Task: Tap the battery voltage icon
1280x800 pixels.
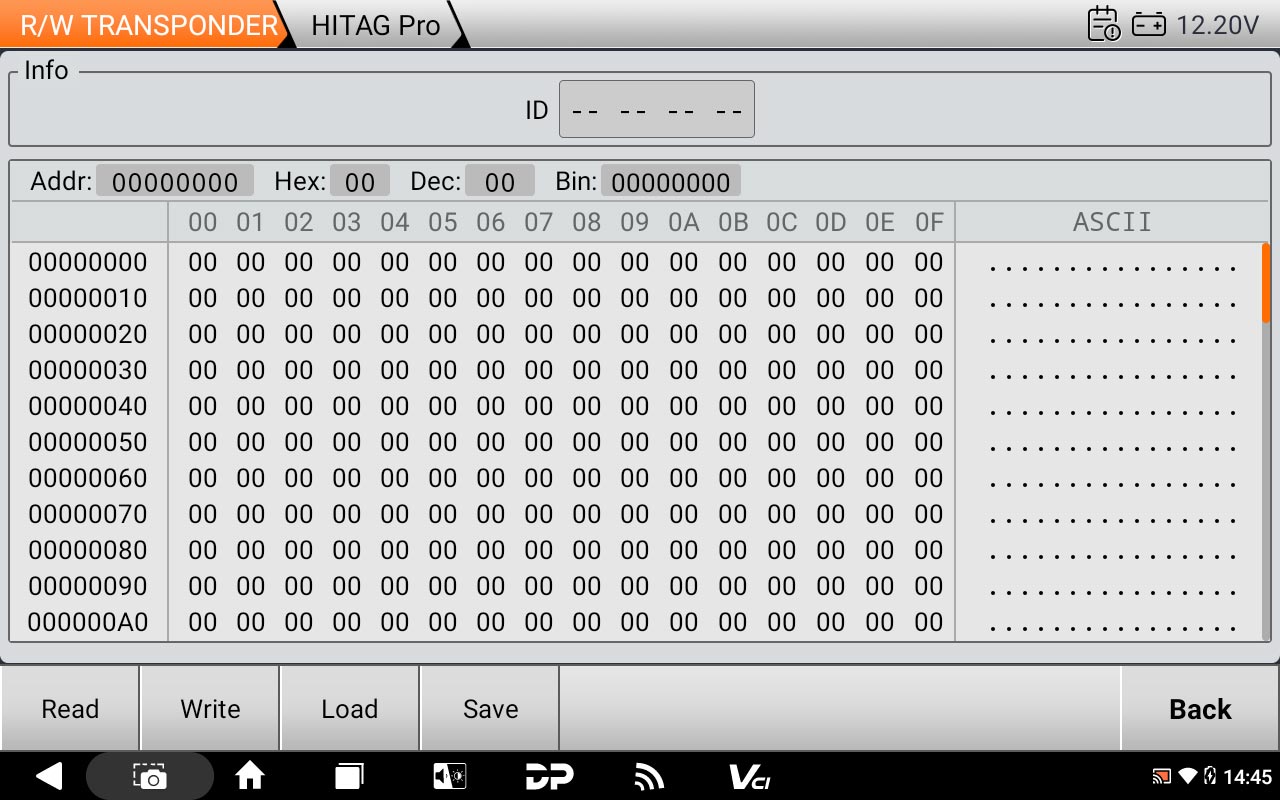Action: click(1149, 25)
